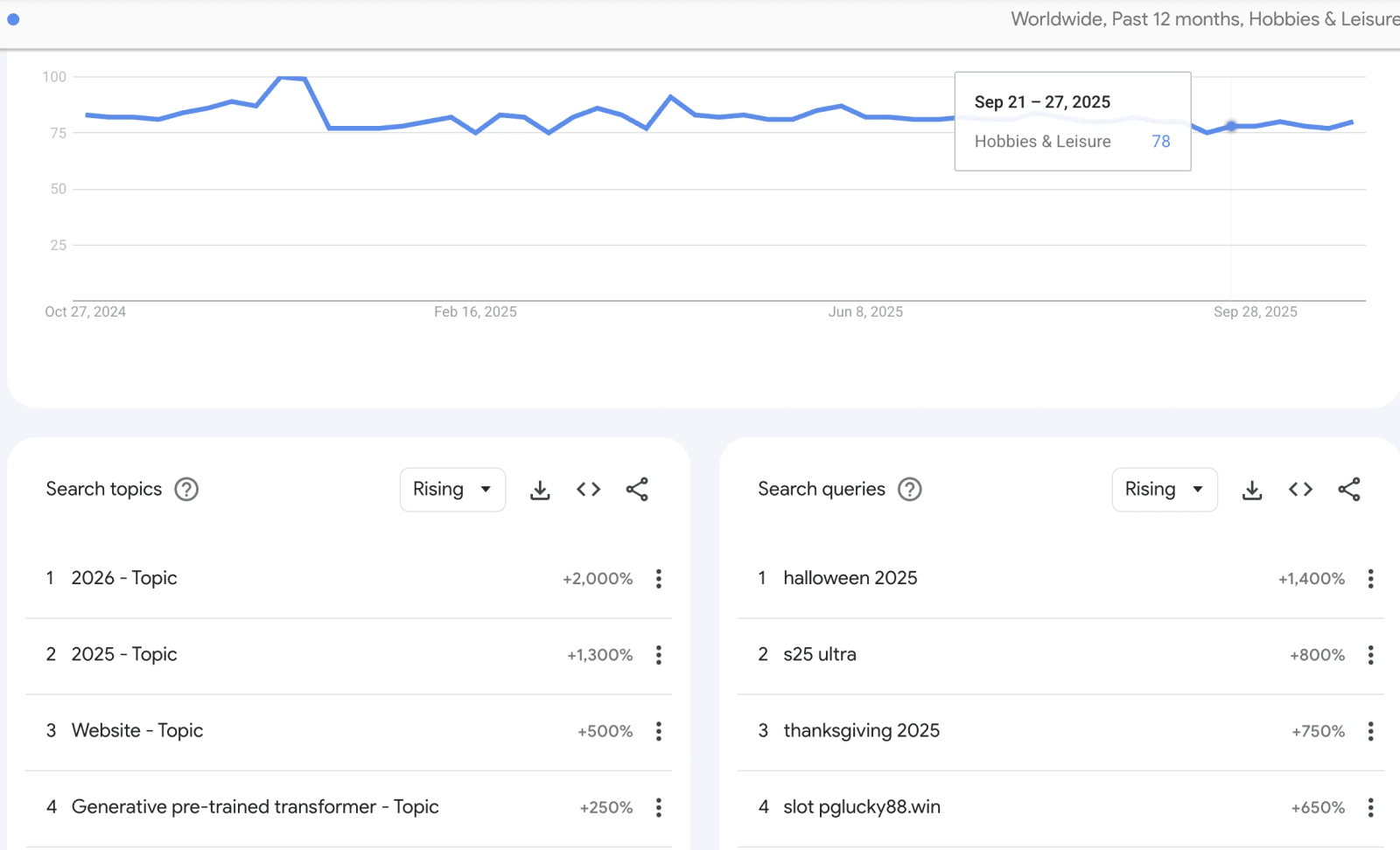Viewport: 1400px width, 850px height.
Task: Click the +1,400% value
Action: click(x=1312, y=579)
